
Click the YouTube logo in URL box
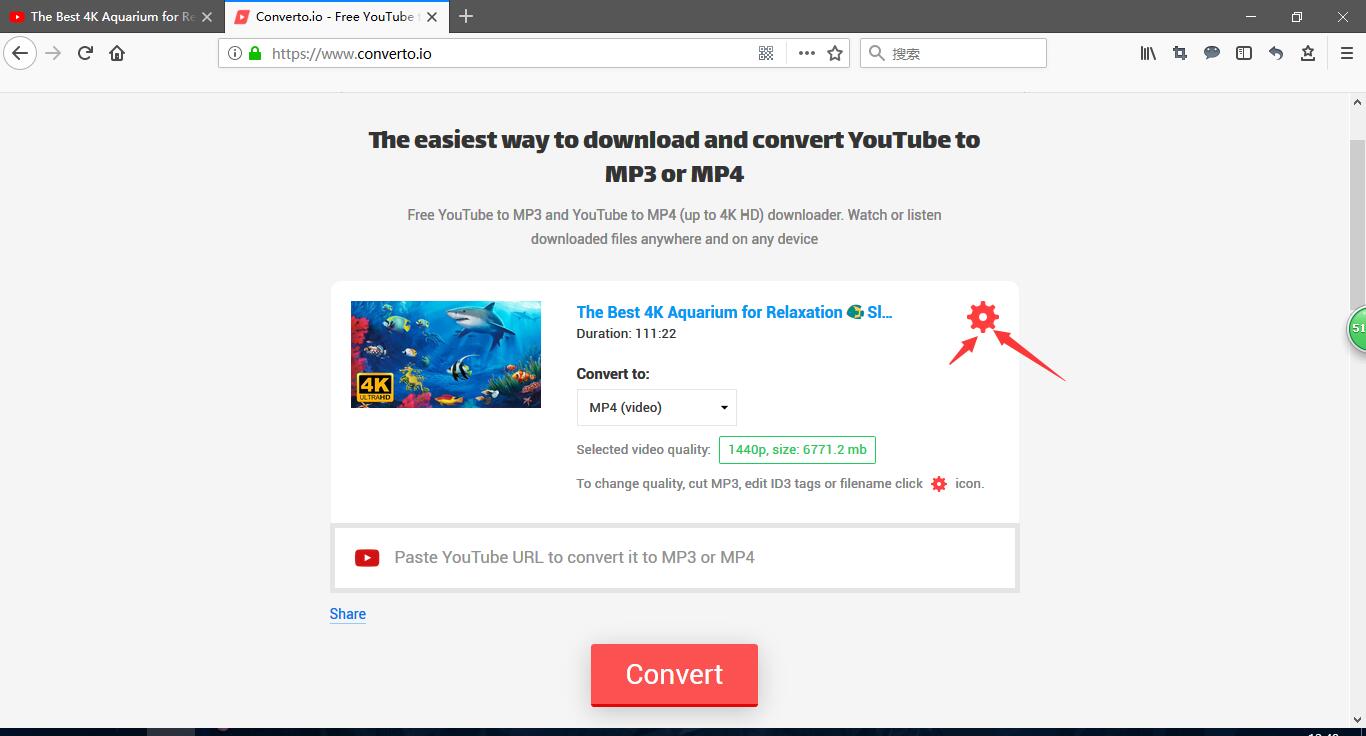pos(367,558)
